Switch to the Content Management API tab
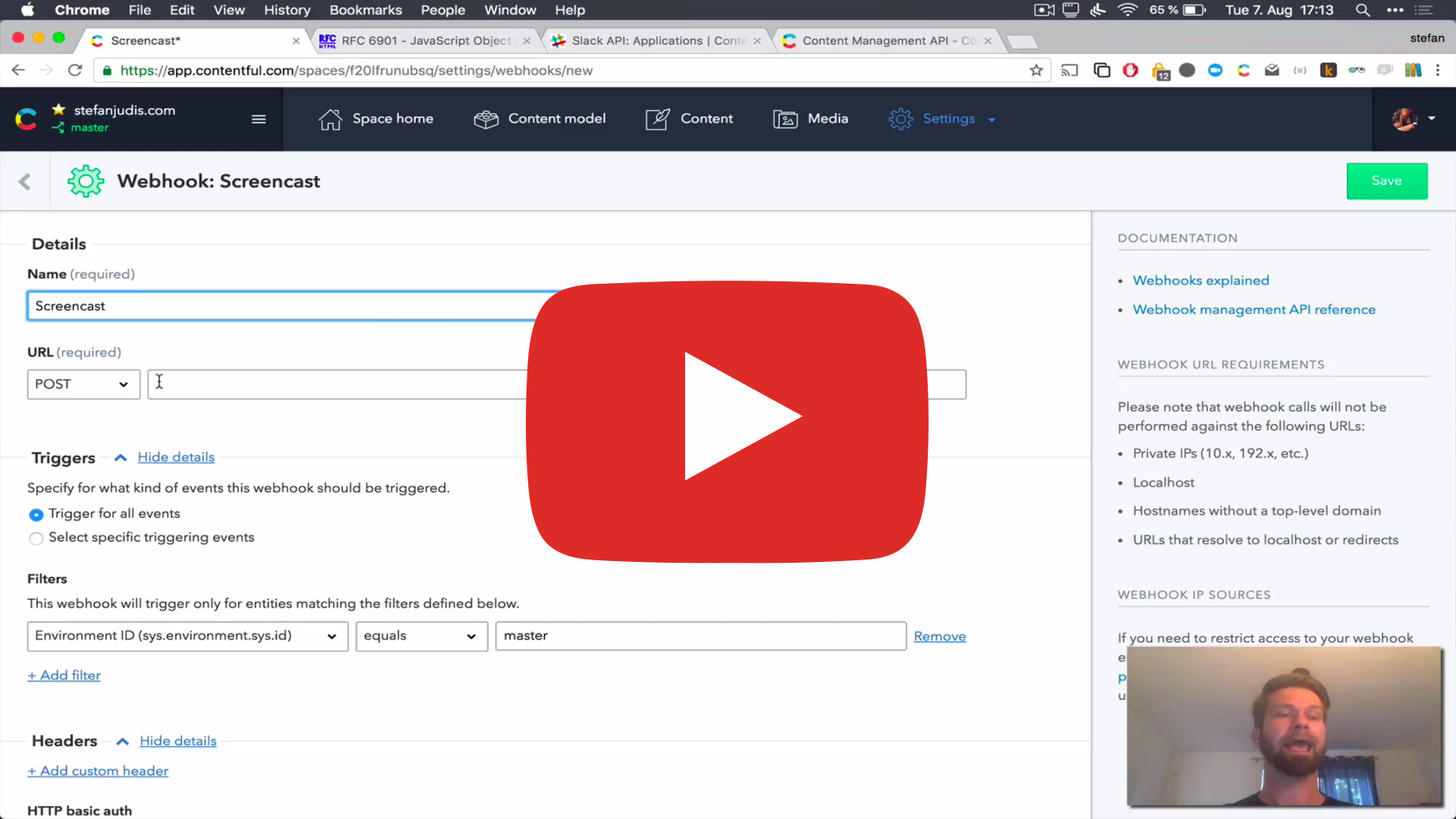This screenshot has height=819, width=1456. (889, 40)
